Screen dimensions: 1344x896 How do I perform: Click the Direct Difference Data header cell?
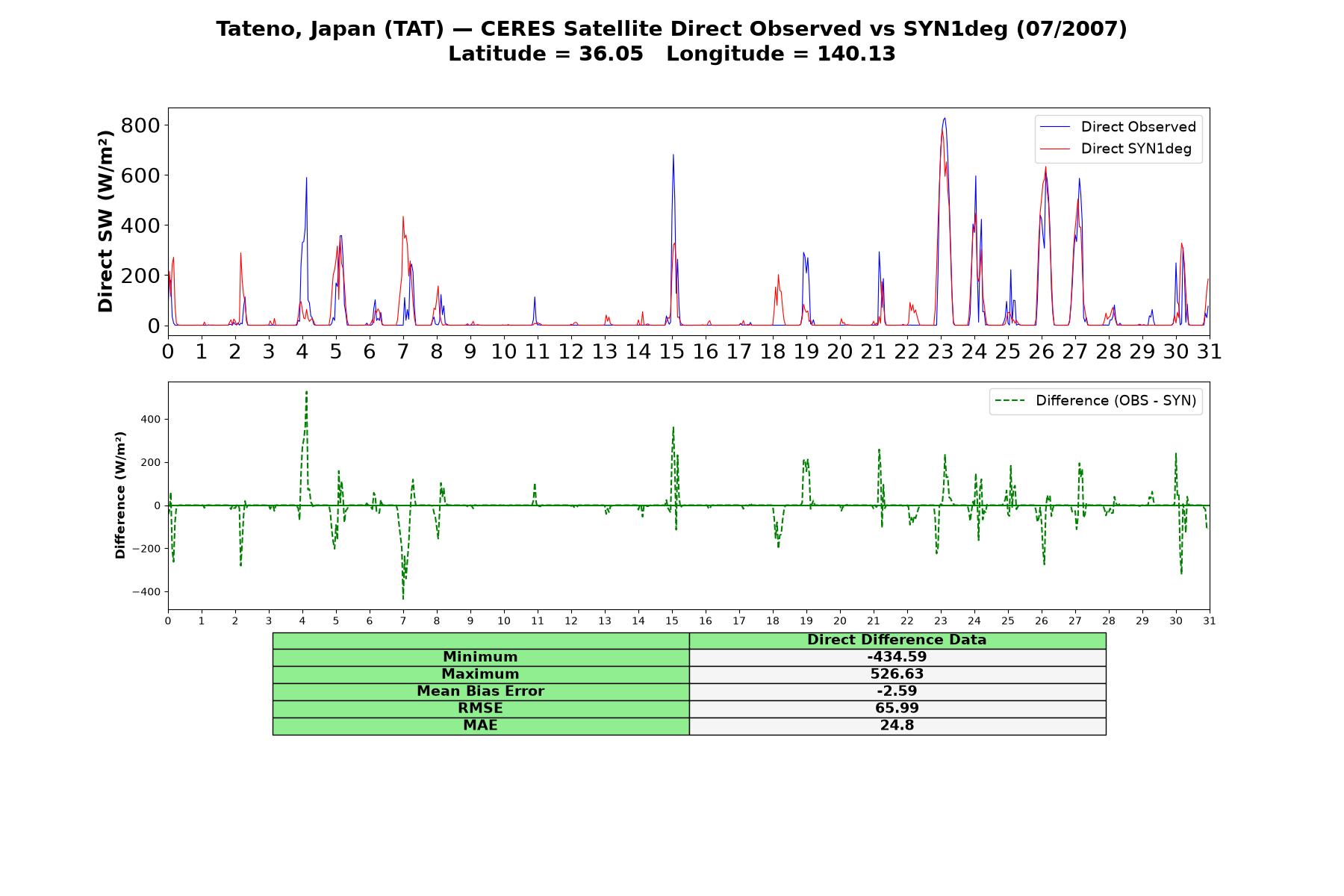(897, 640)
